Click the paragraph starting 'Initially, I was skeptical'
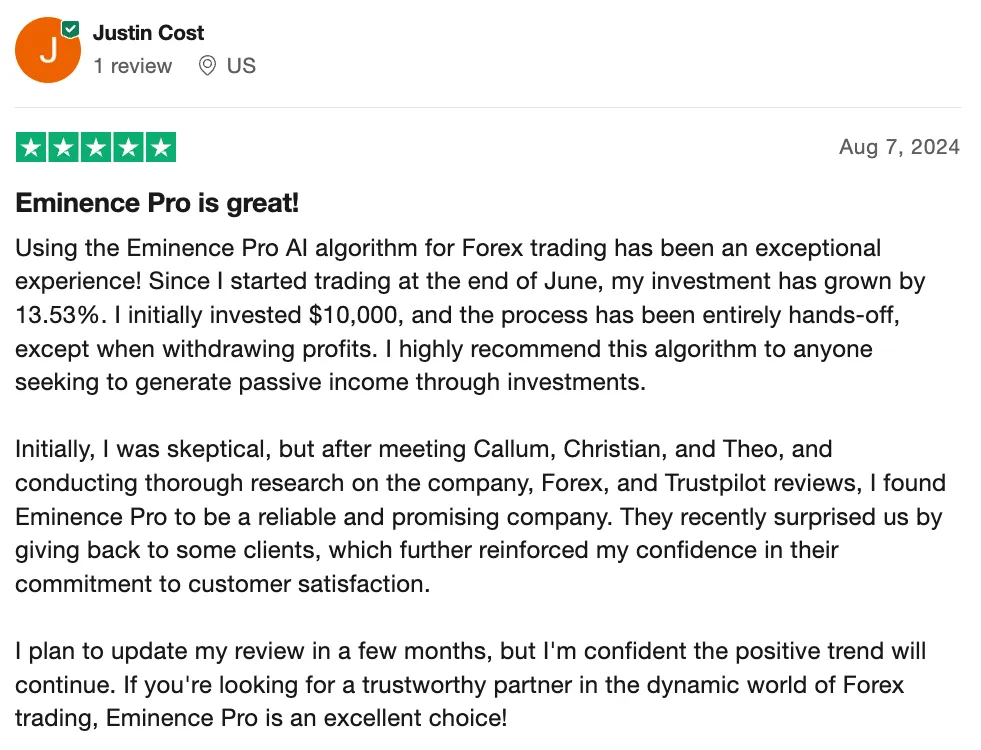Screen dimensions: 981x750 (x=480, y=517)
